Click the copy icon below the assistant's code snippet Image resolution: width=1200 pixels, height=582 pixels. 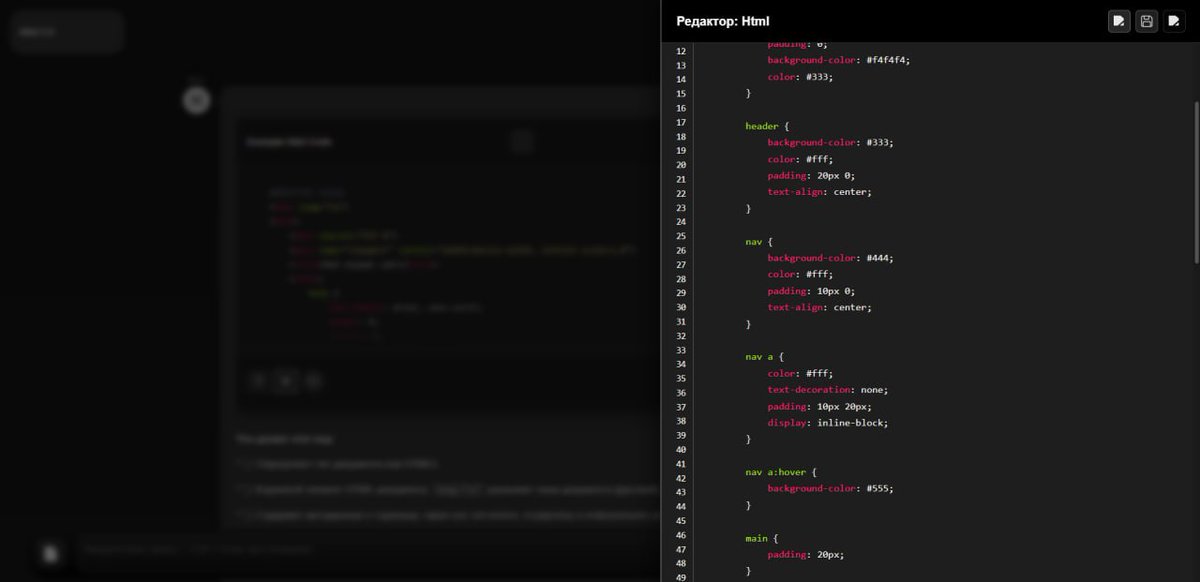258,381
